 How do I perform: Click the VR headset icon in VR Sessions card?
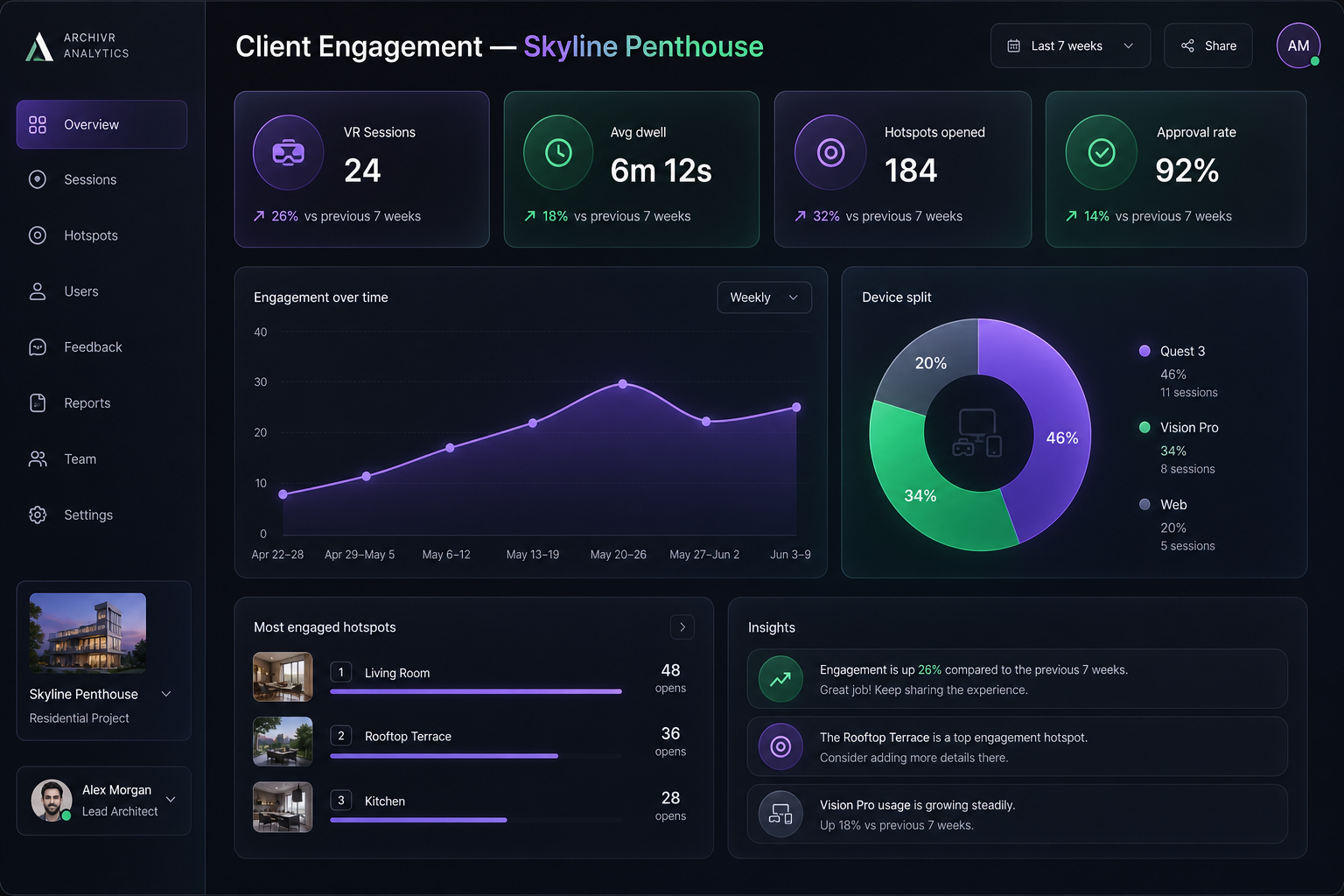[289, 153]
